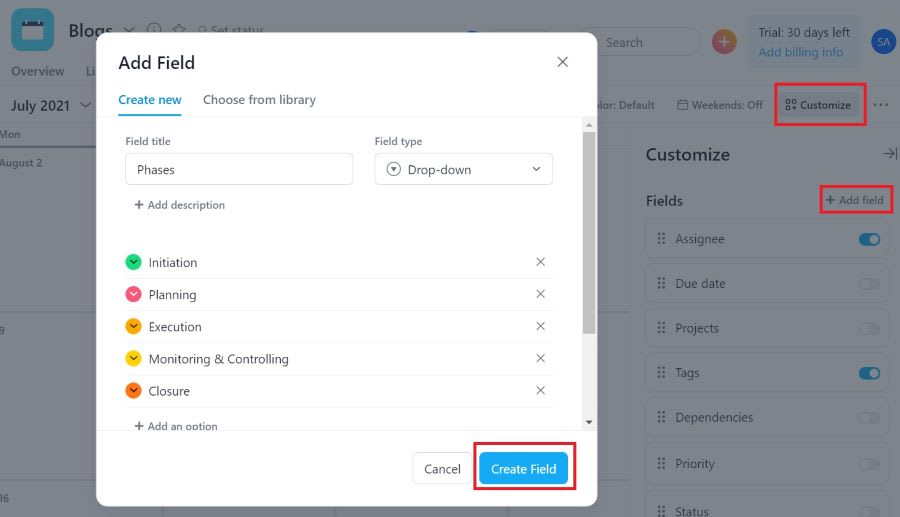Open the Overview project tab
The image size is (900, 517).
(x=38, y=71)
